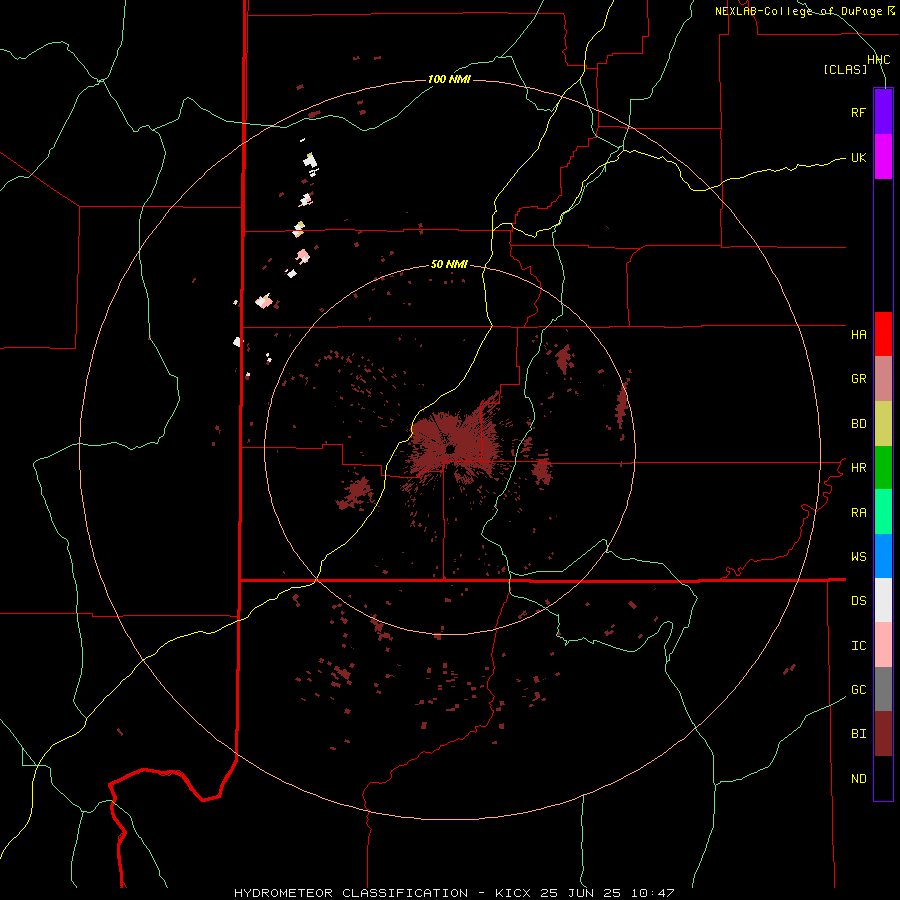Click the WS legend label
Image resolution: width=900 pixels, height=900 pixels.
858,557
